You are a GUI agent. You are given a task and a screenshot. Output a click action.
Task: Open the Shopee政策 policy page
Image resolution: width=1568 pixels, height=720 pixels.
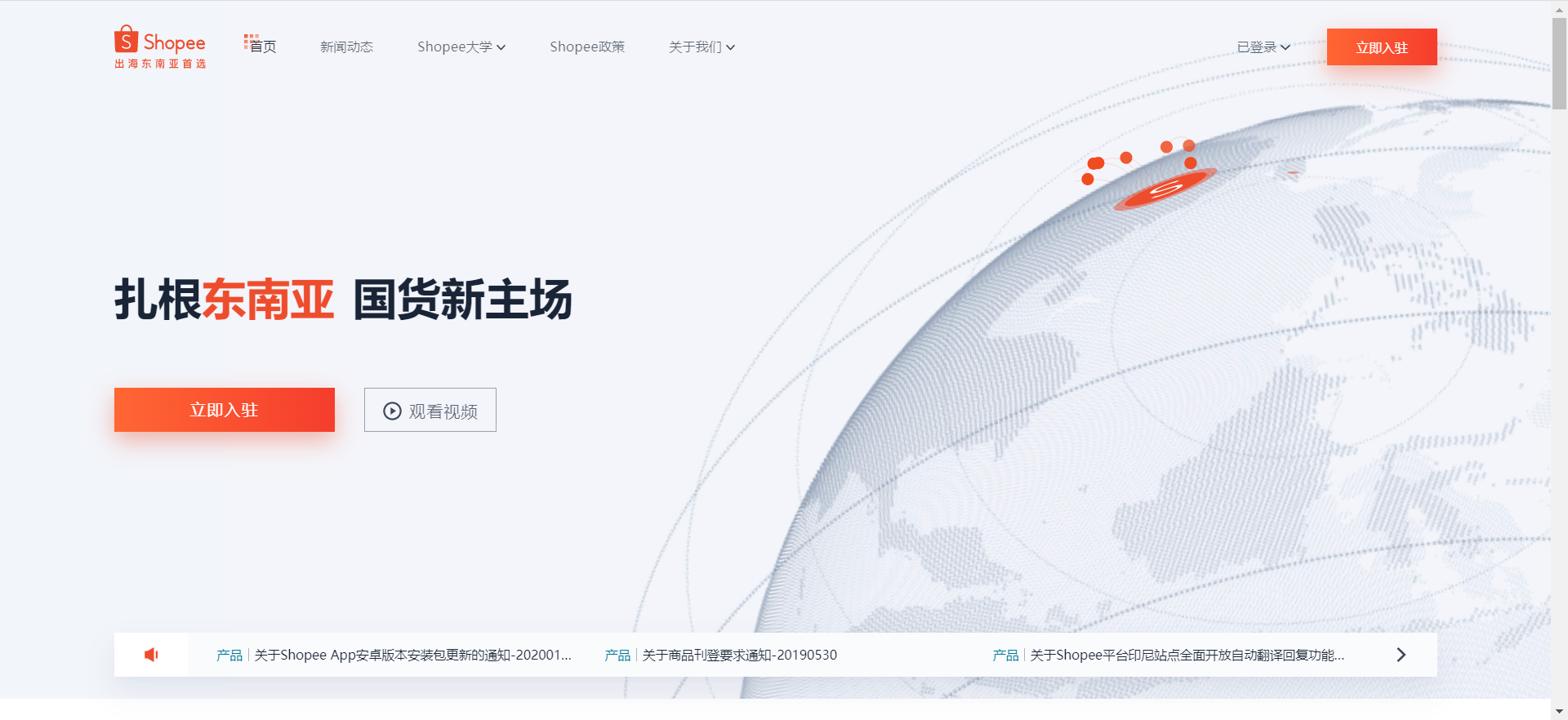tap(587, 47)
